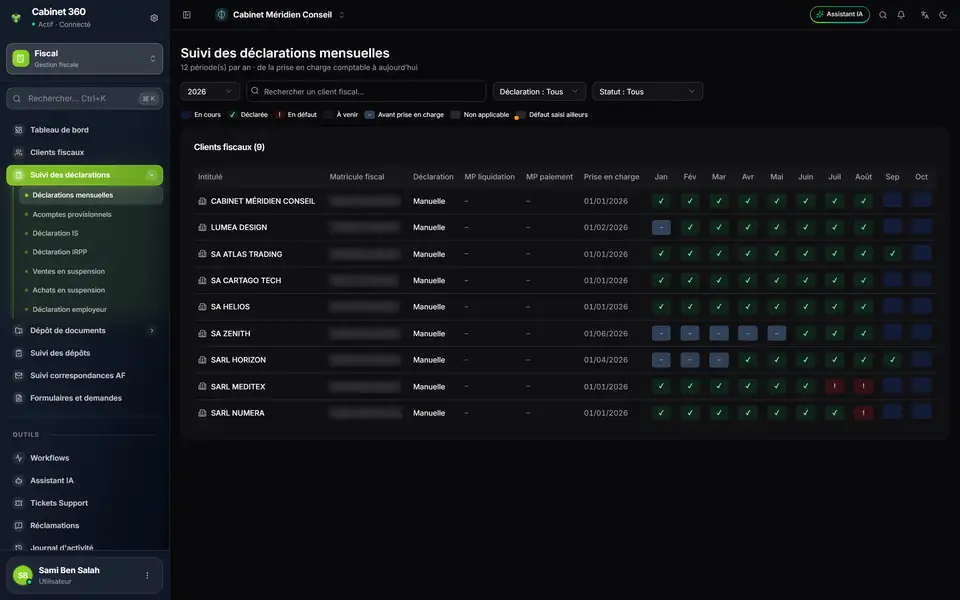Open Ventes en suspension

69,271
